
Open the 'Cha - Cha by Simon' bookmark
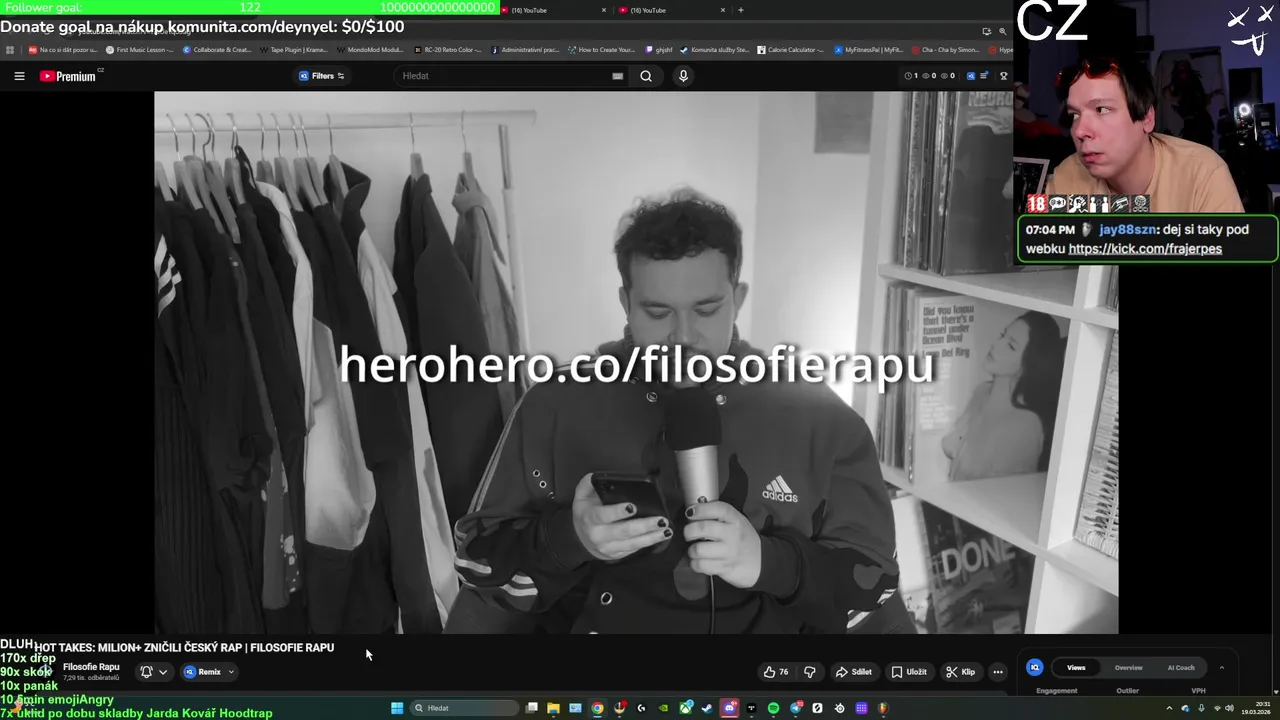(x=945, y=49)
